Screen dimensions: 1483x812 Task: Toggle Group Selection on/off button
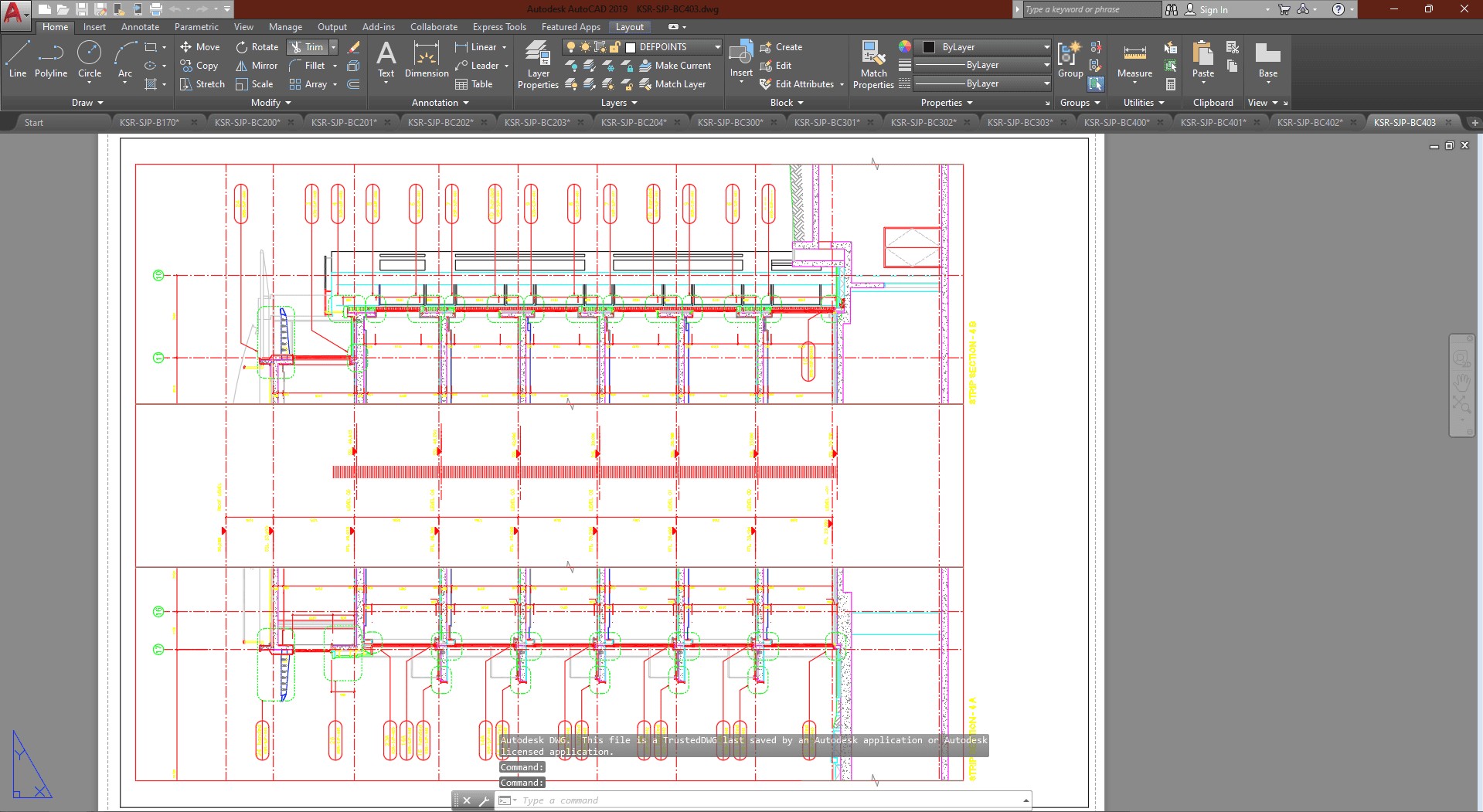pos(1096,84)
